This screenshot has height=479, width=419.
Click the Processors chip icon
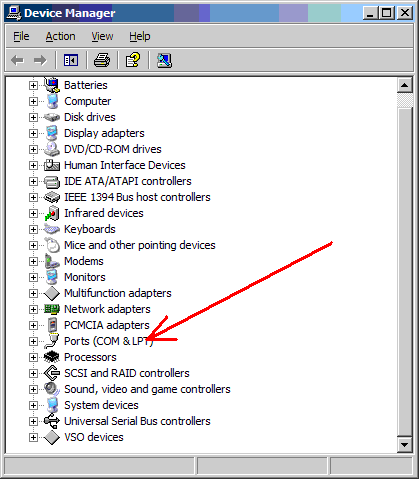[x=52, y=357]
